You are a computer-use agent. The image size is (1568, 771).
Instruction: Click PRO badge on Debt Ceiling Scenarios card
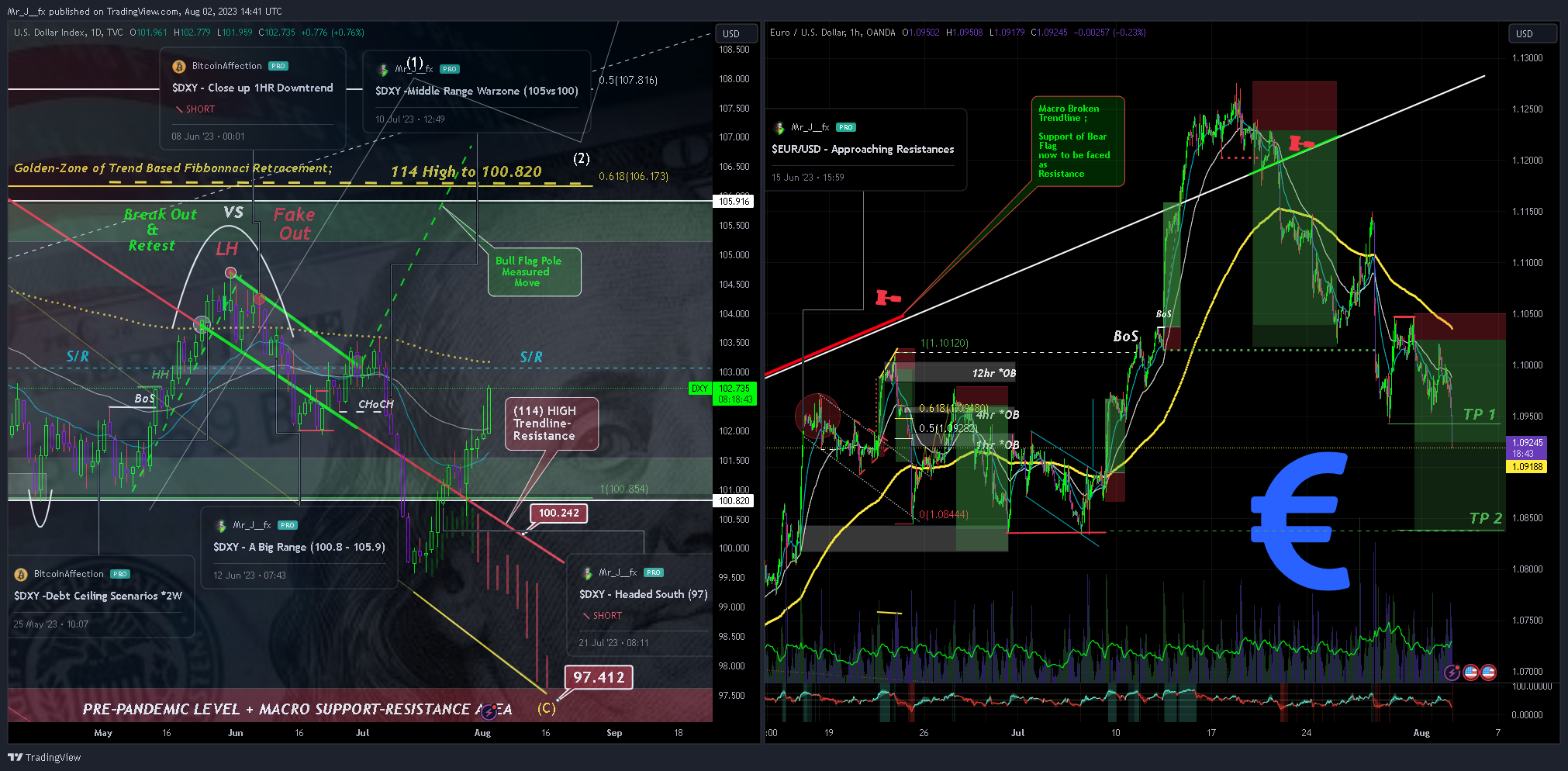tap(120, 574)
